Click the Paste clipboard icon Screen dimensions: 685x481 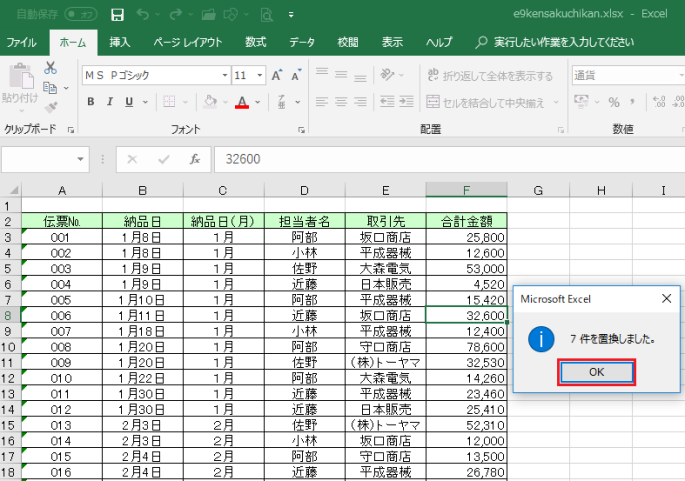(x=20, y=78)
